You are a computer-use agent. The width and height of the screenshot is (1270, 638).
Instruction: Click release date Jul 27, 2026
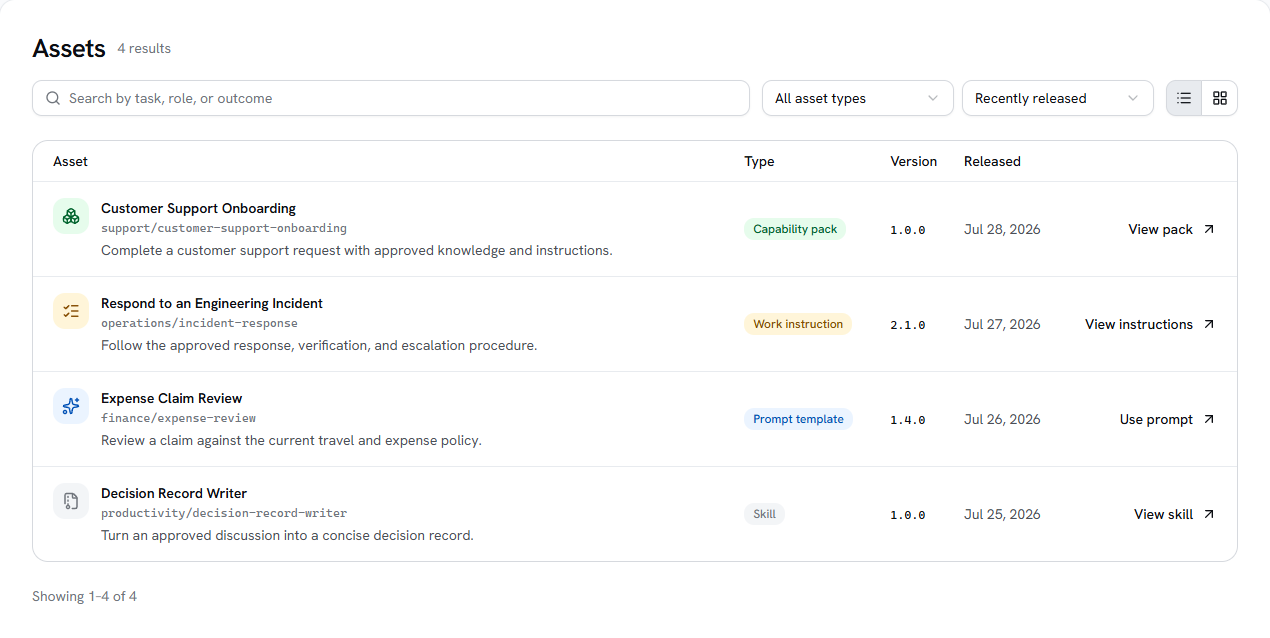(x=1002, y=324)
